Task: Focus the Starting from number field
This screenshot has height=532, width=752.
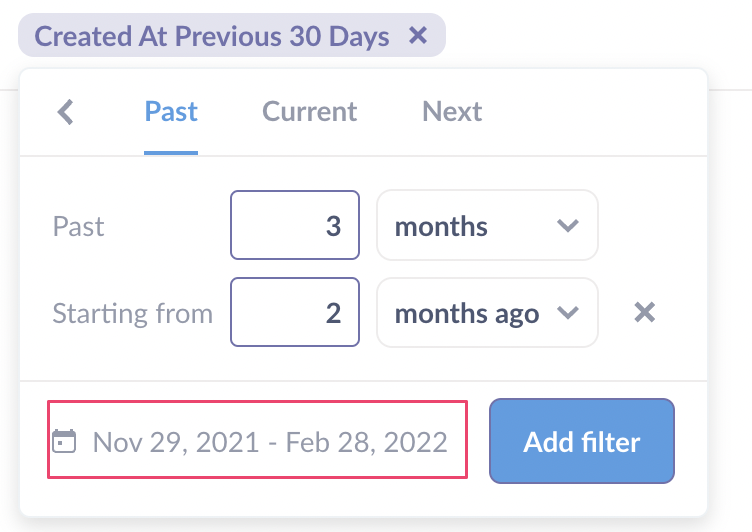Action: (x=294, y=313)
